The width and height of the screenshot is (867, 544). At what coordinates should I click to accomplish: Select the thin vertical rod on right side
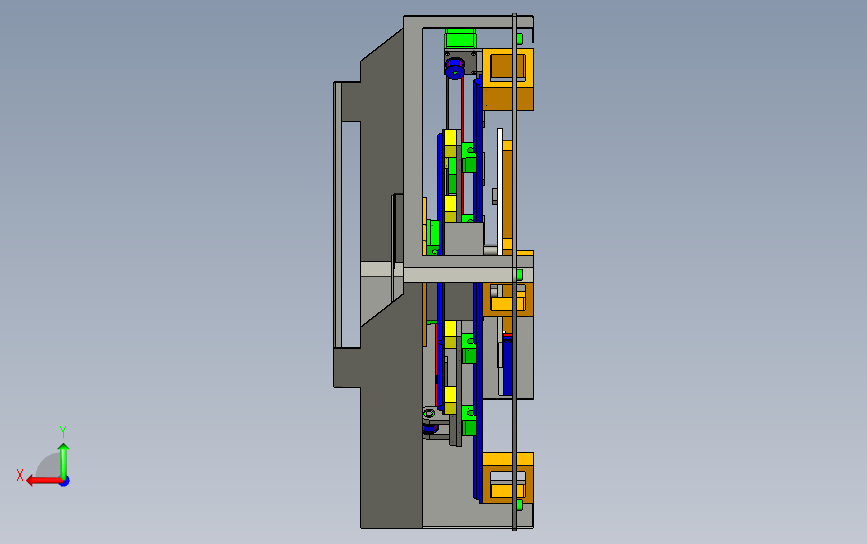pyautogui.click(x=514, y=271)
